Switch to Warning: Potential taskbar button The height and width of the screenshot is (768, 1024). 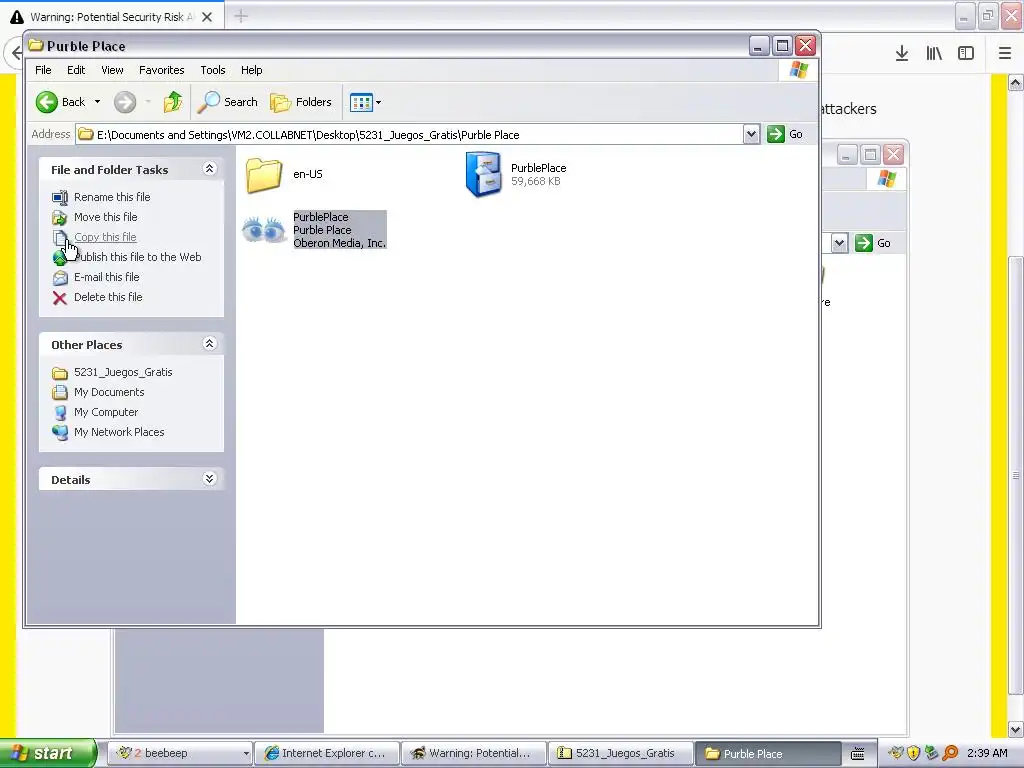coord(473,753)
